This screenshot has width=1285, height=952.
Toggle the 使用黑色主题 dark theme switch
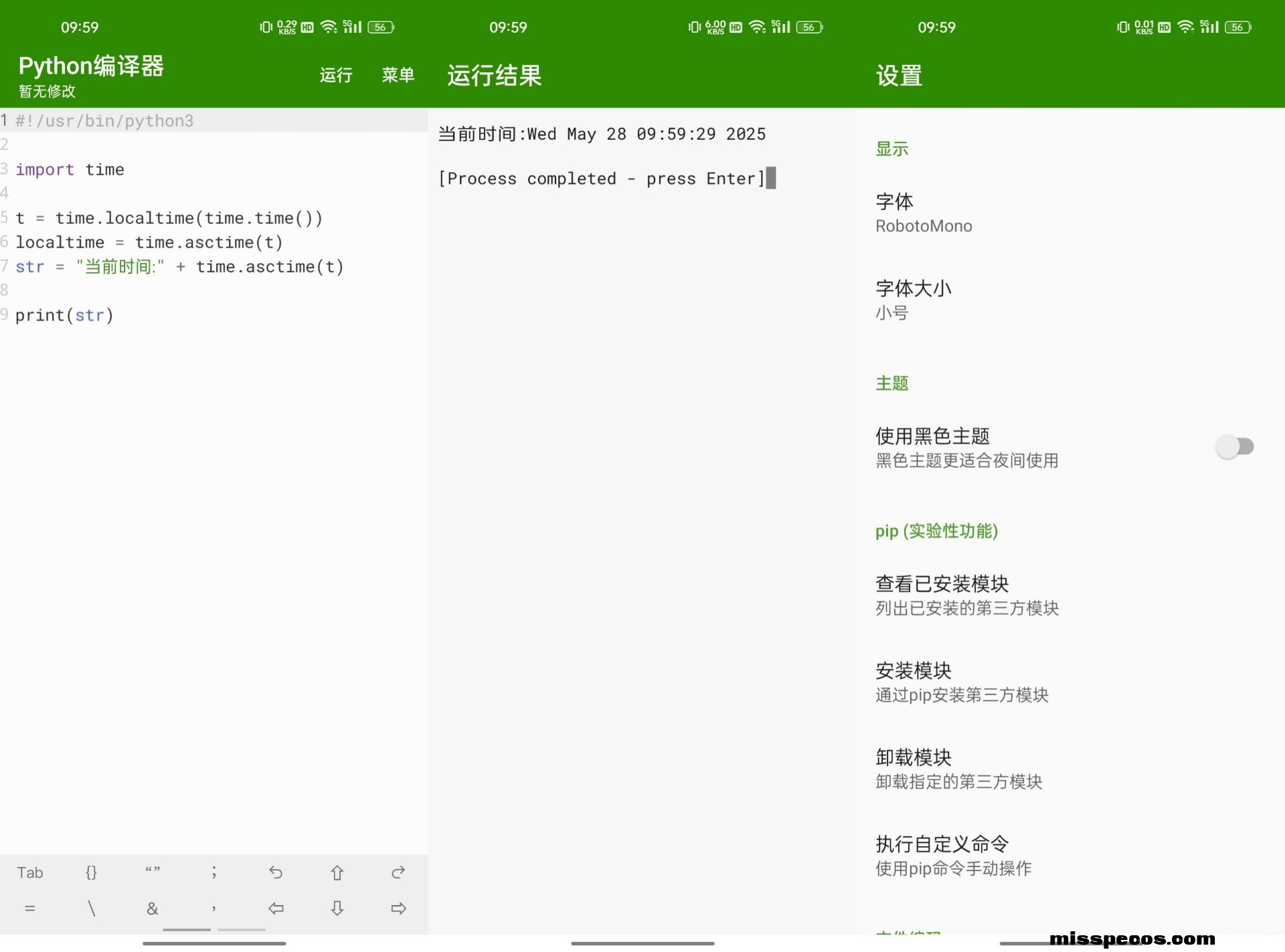[x=1234, y=446]
